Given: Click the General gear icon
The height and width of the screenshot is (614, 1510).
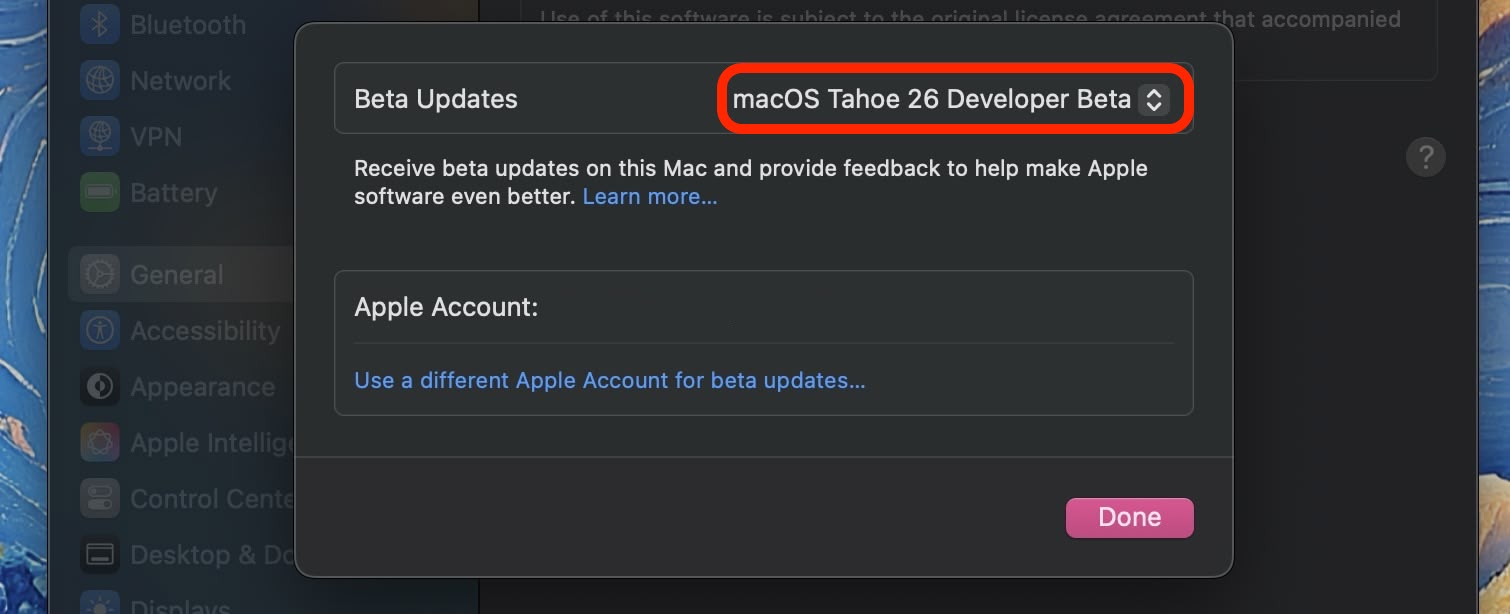Looking at the screenshot, I should tap(100, 274).
